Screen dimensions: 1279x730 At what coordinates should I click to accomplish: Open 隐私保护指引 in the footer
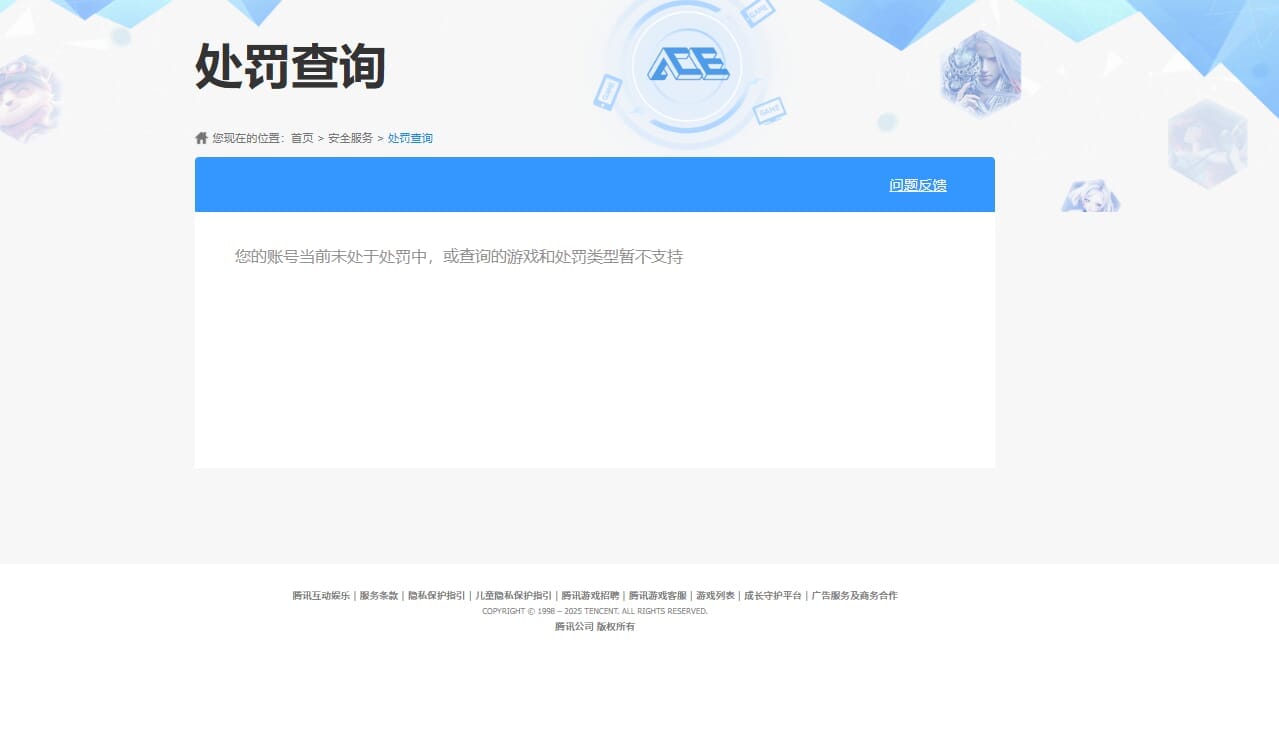click(x=434, y=594)
